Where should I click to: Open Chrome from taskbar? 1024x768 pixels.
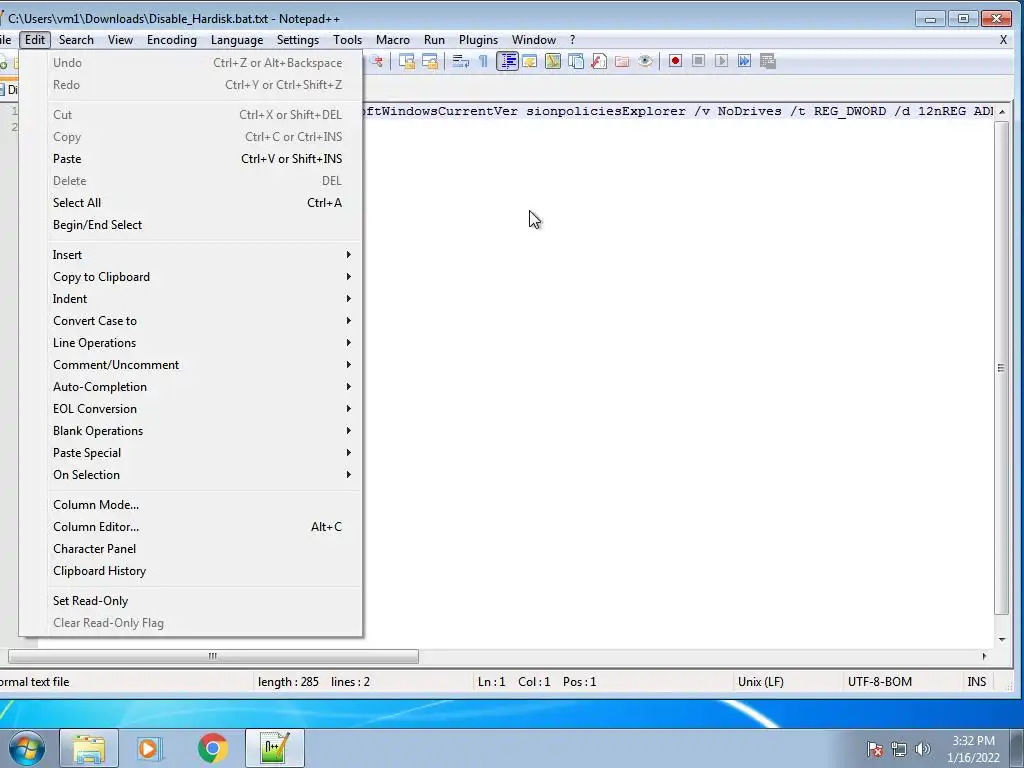(212, 748)
